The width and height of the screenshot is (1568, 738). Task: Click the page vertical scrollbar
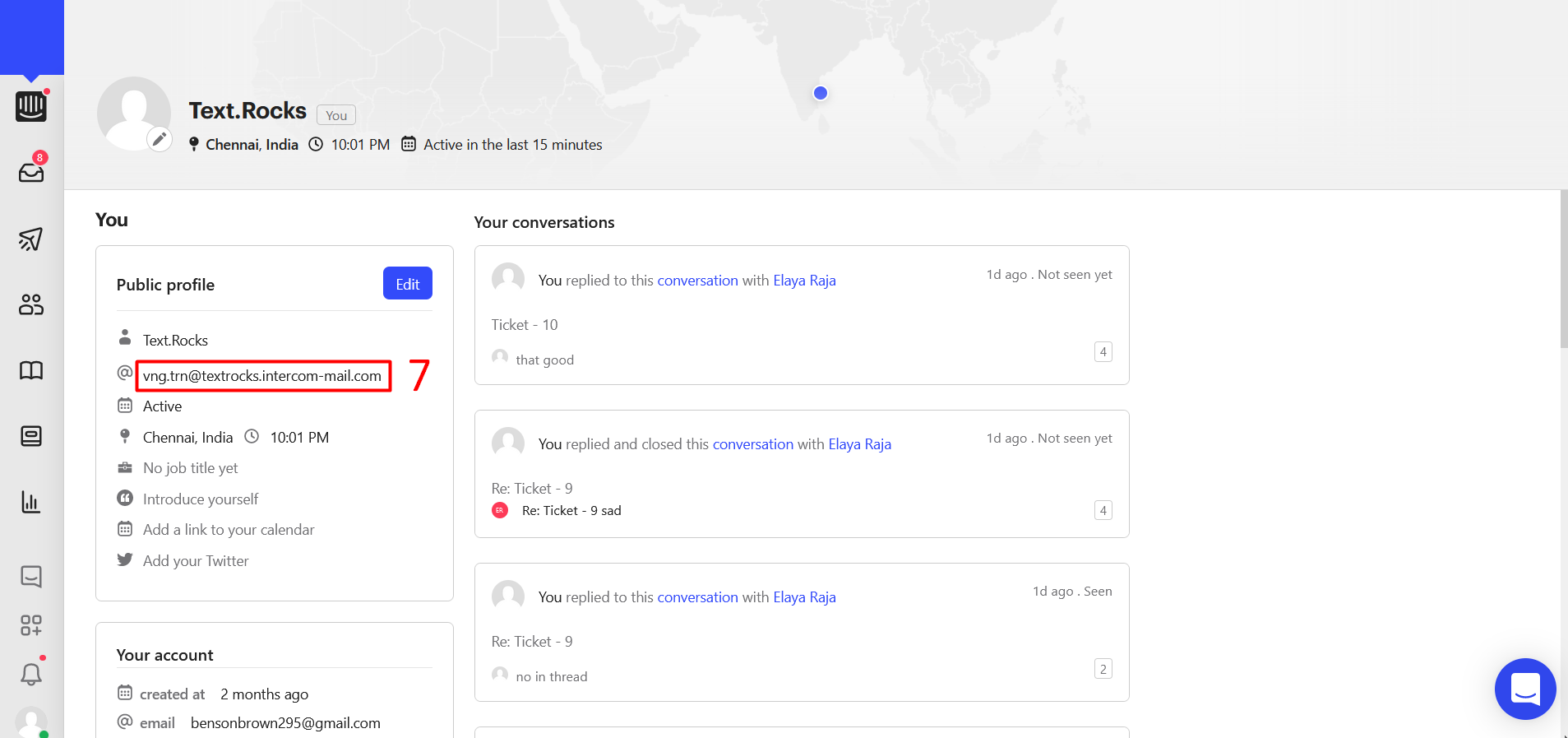tap(1563, 272)
